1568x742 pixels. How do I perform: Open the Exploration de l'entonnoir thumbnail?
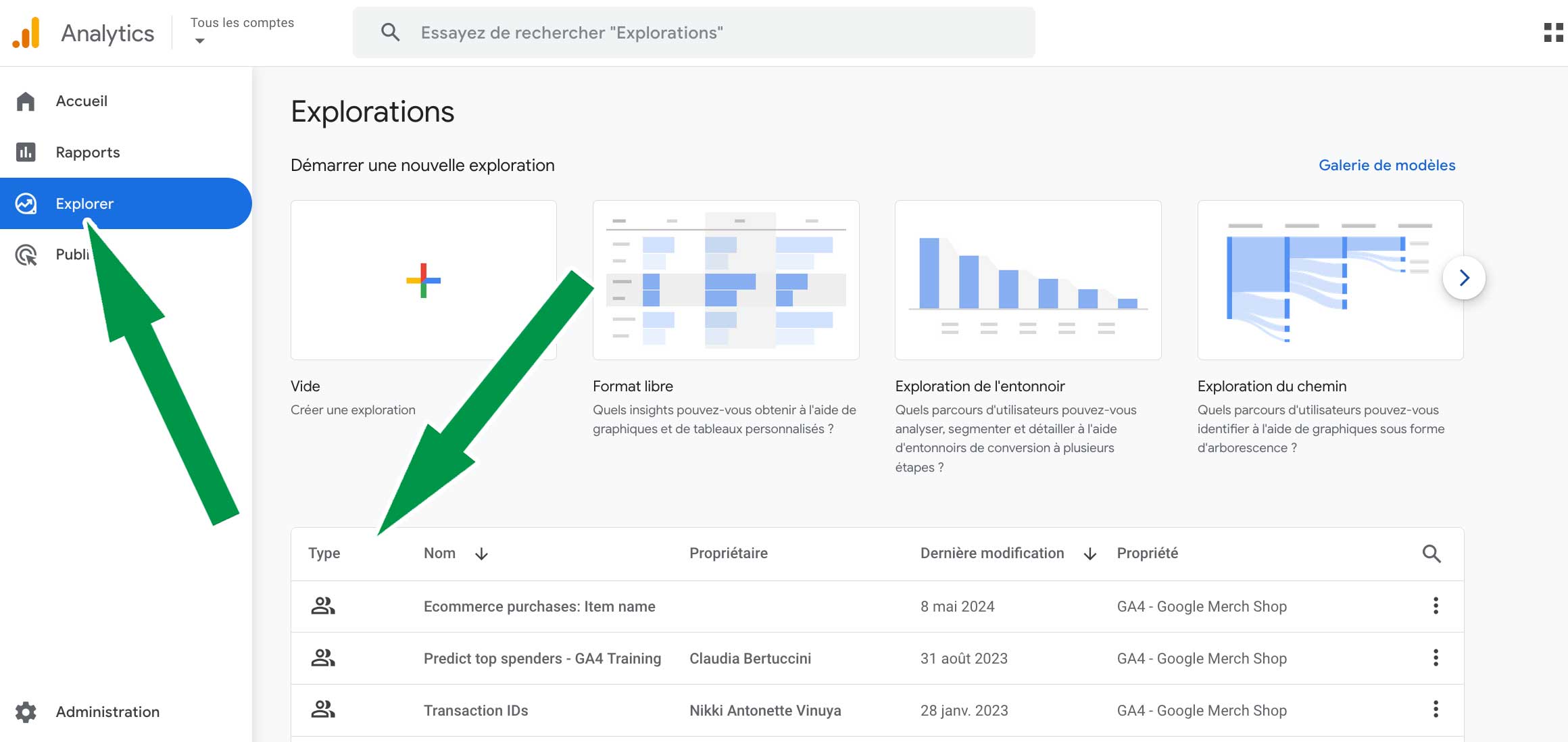[1028, 280]
